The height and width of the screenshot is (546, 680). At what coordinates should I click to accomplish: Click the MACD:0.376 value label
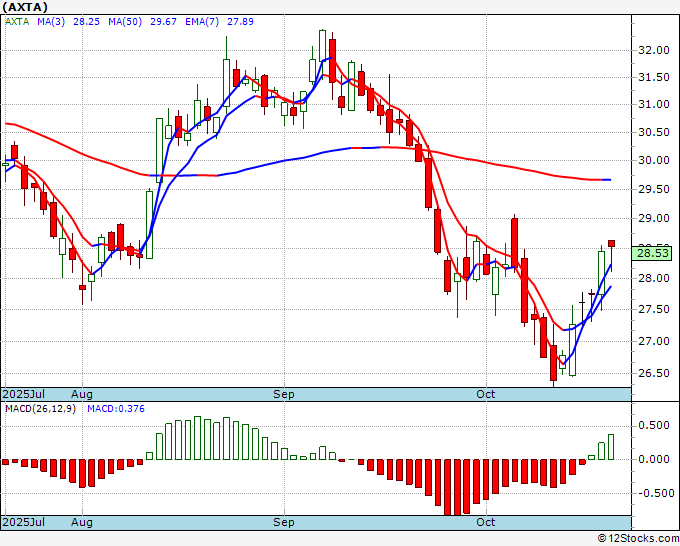pos(116,409)
